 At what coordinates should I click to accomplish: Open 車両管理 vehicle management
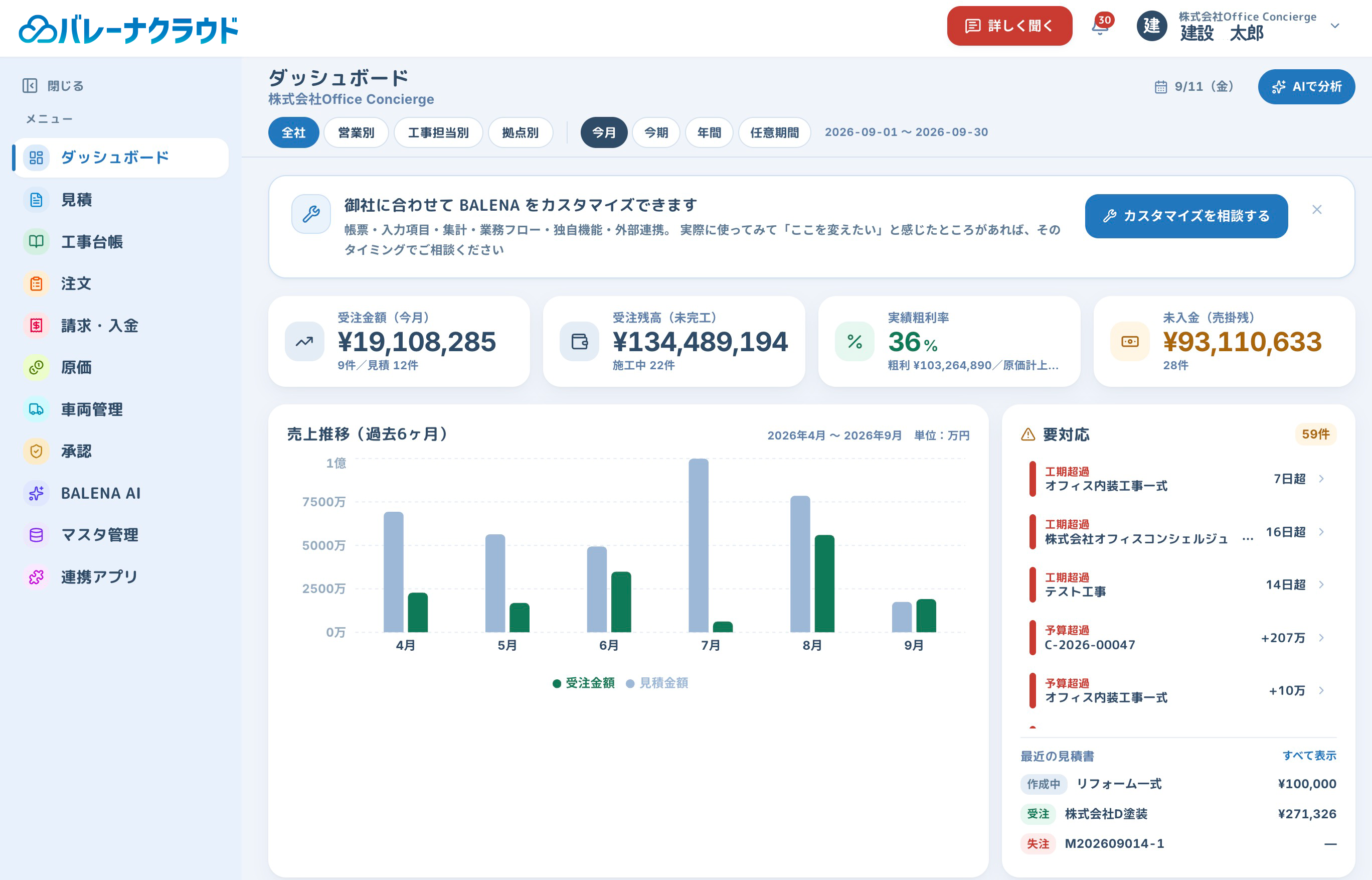tap(121, 409)
